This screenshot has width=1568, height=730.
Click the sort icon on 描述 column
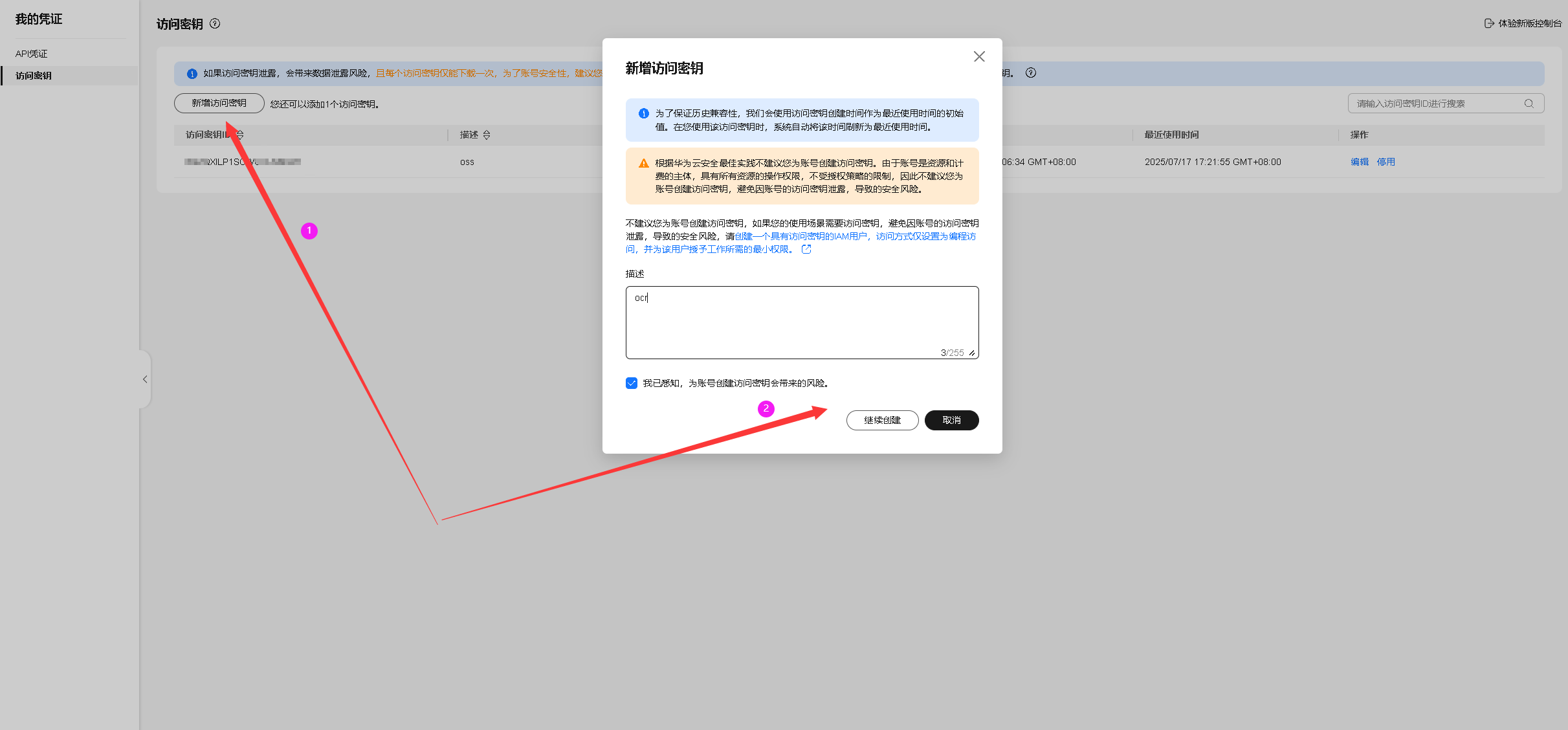pyautogui.click(x=487, y=135)
